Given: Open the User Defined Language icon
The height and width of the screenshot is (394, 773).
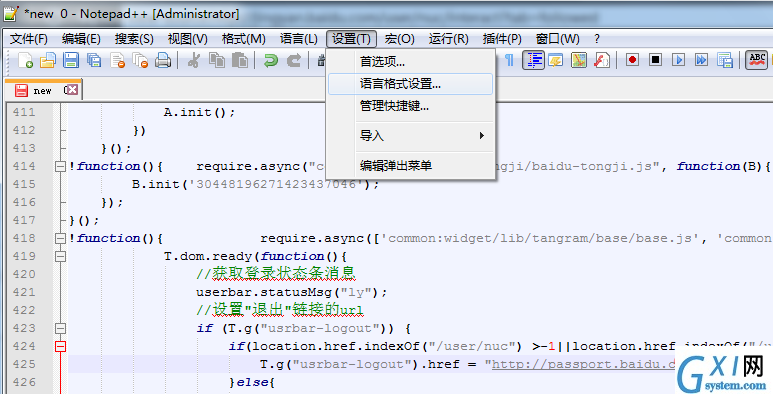Looking at the screenshot, I should pyautogui.click(x=556, y=60).
